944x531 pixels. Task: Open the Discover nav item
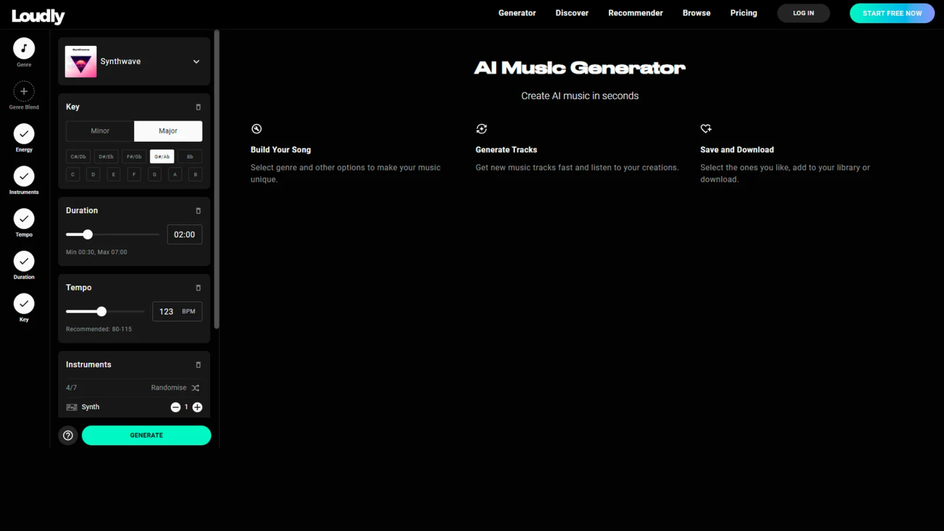[x=572, y=13]
